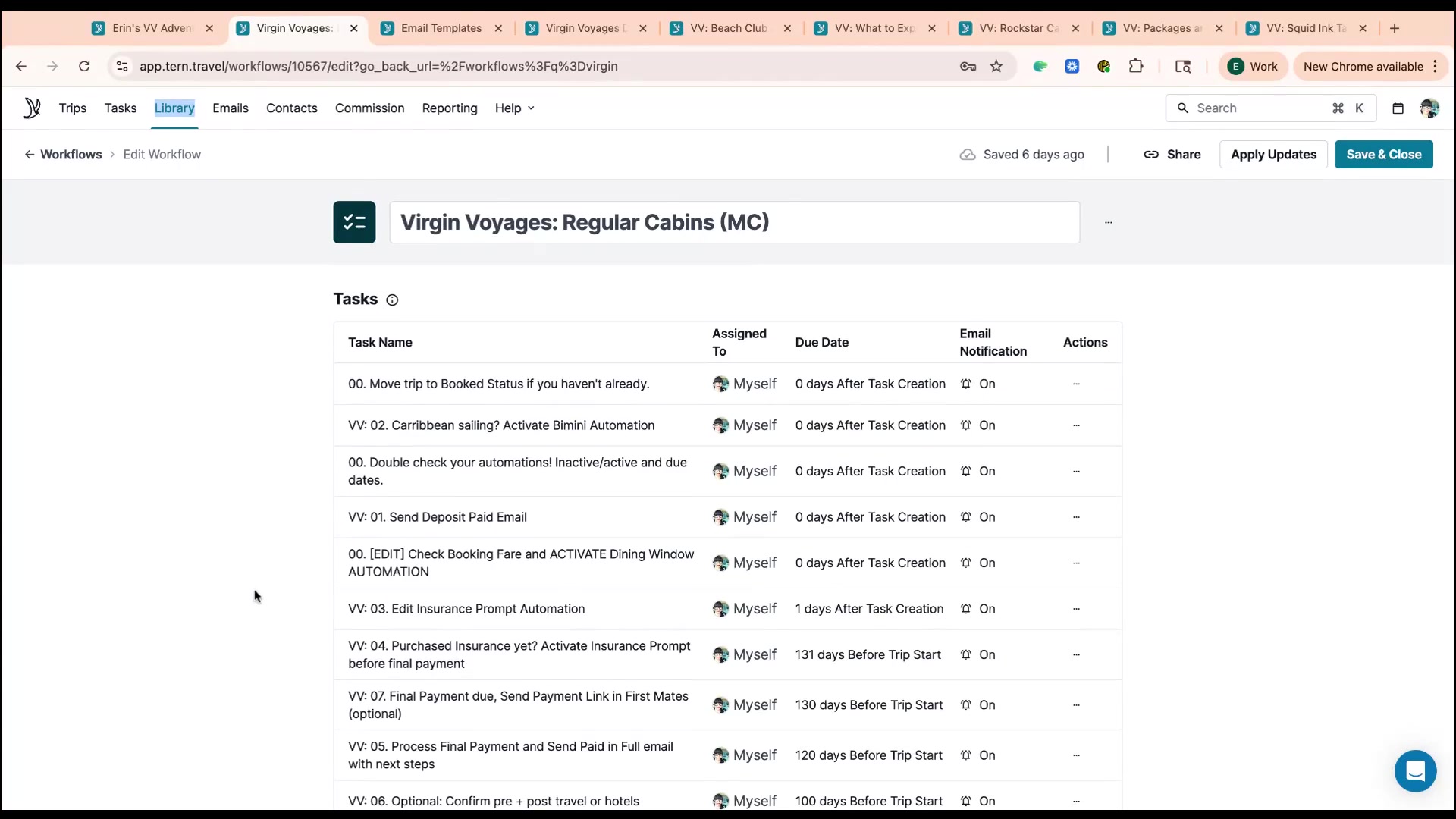
Task: Change assignee for 'Send Deposit Paid Email' task
Action: [745, 517]
